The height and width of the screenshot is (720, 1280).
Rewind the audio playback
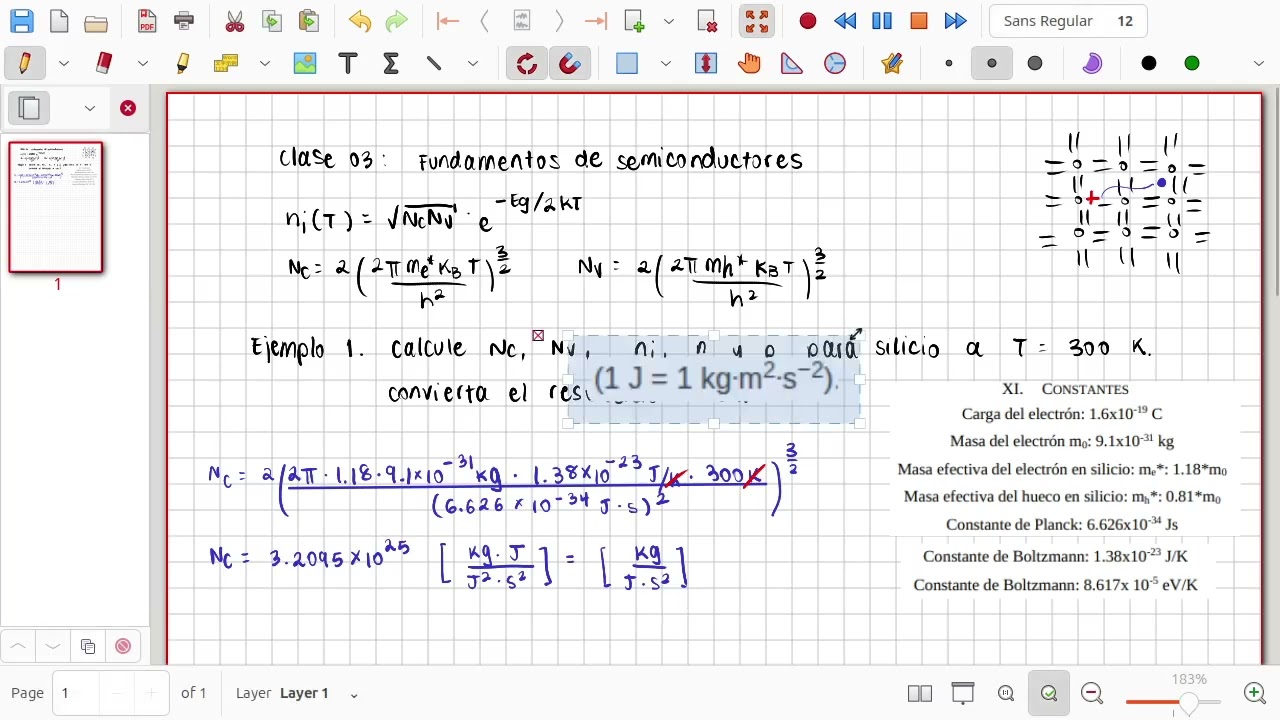click(x=845, y=21)
